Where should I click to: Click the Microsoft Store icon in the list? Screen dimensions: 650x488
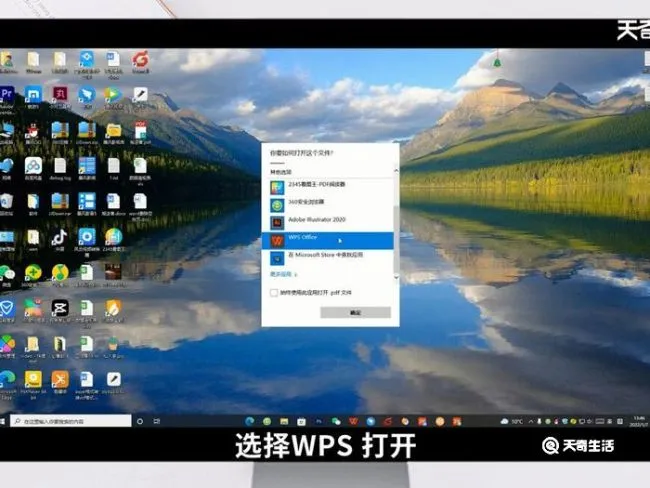pos(277,259)
